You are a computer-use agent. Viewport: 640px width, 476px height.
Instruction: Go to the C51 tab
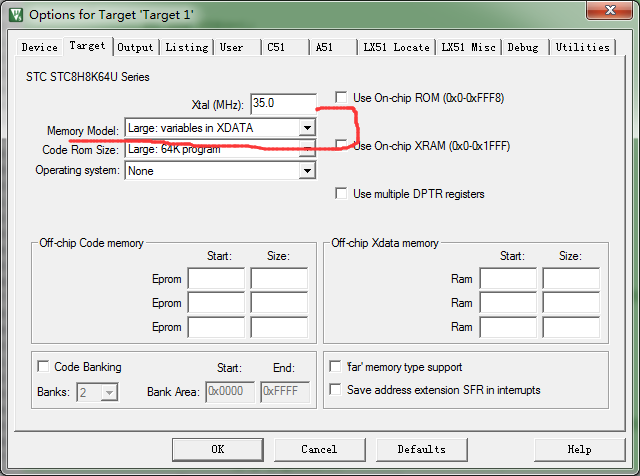click(284, 47)
